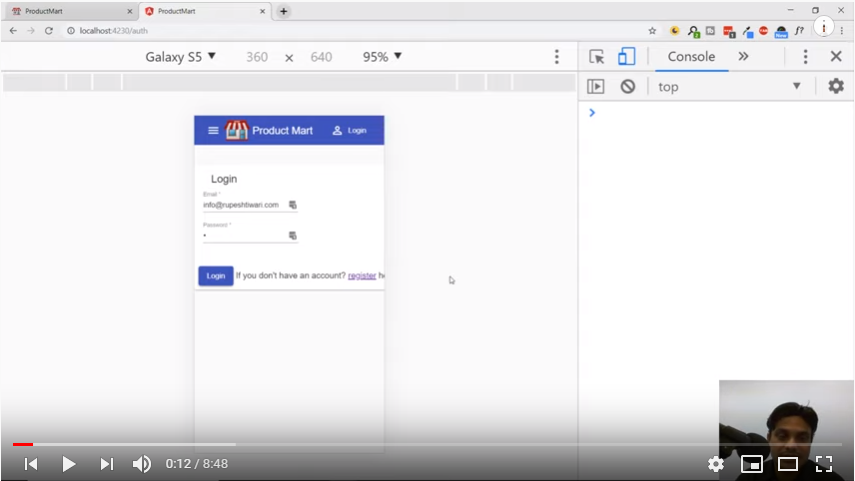Click the DevTools inspect element icon
Image resolution: width=855 pixels, height=481 pixels.
pos(597,57)
